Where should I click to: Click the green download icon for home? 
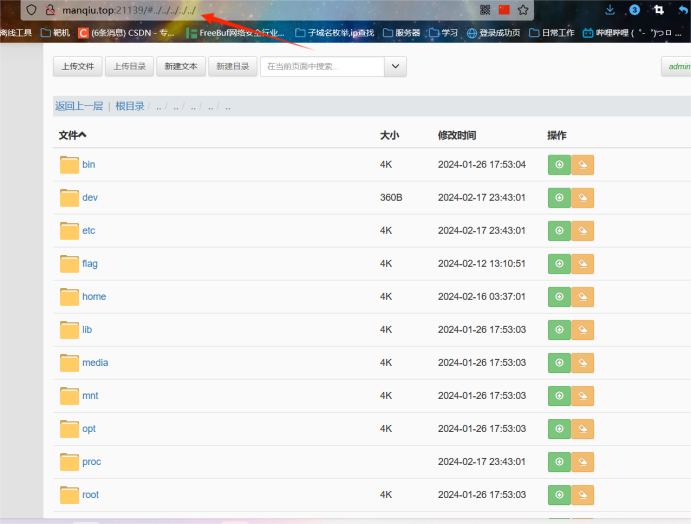559,297
